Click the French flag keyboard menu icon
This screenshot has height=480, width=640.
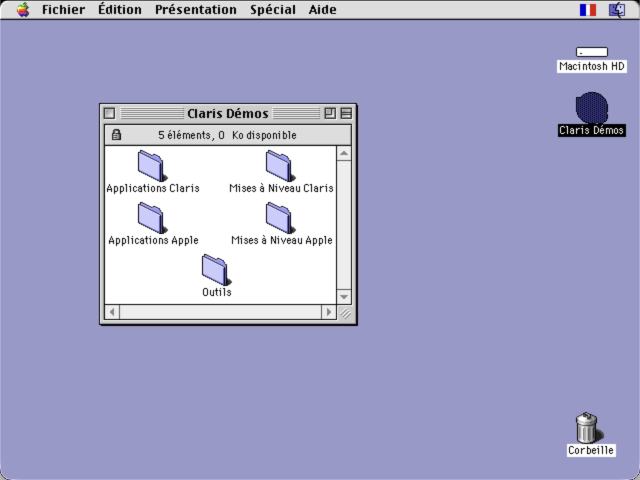pos(588,10)
